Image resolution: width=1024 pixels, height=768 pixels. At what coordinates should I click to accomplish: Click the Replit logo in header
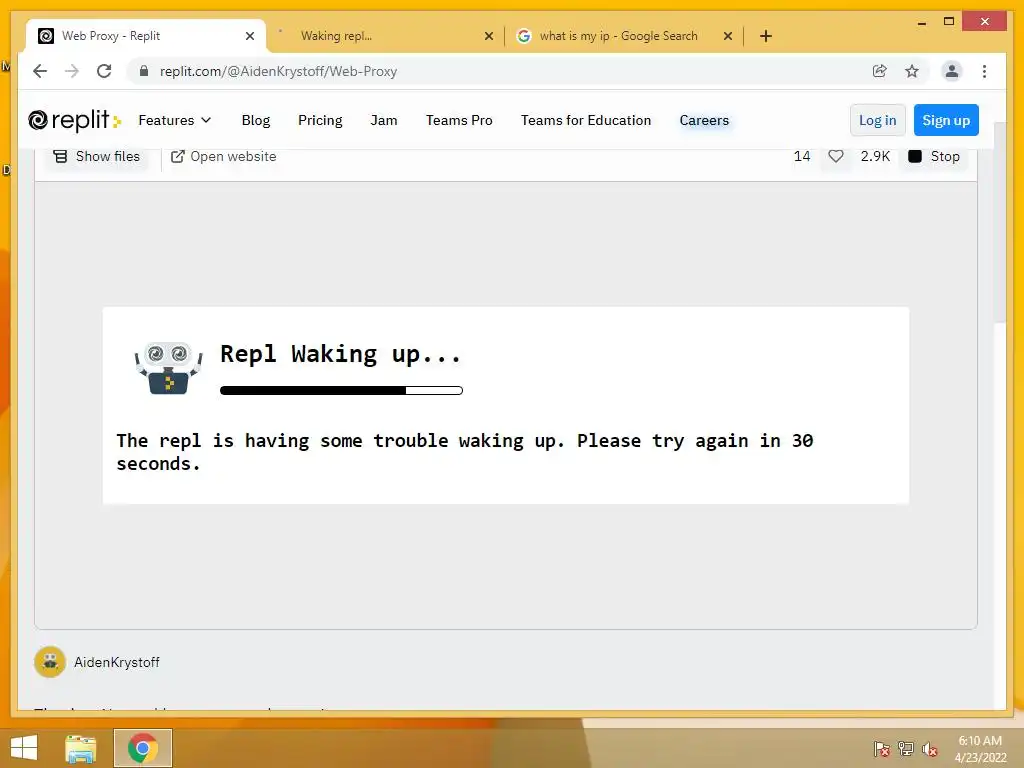coord(74,120)
